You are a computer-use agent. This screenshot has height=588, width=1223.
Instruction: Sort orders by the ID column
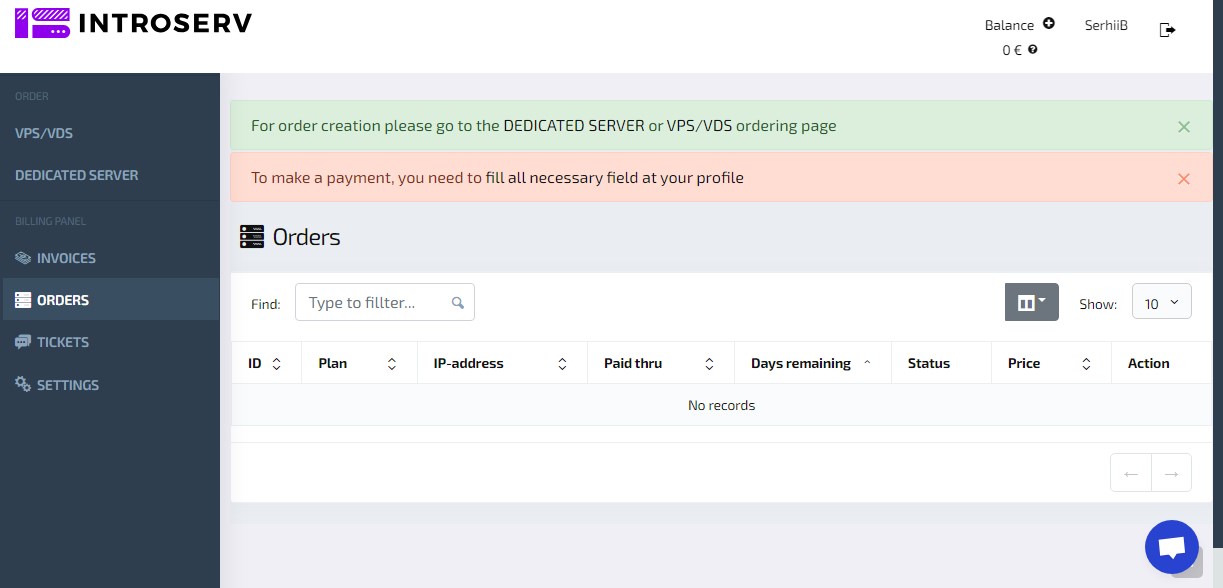[264, 363]
